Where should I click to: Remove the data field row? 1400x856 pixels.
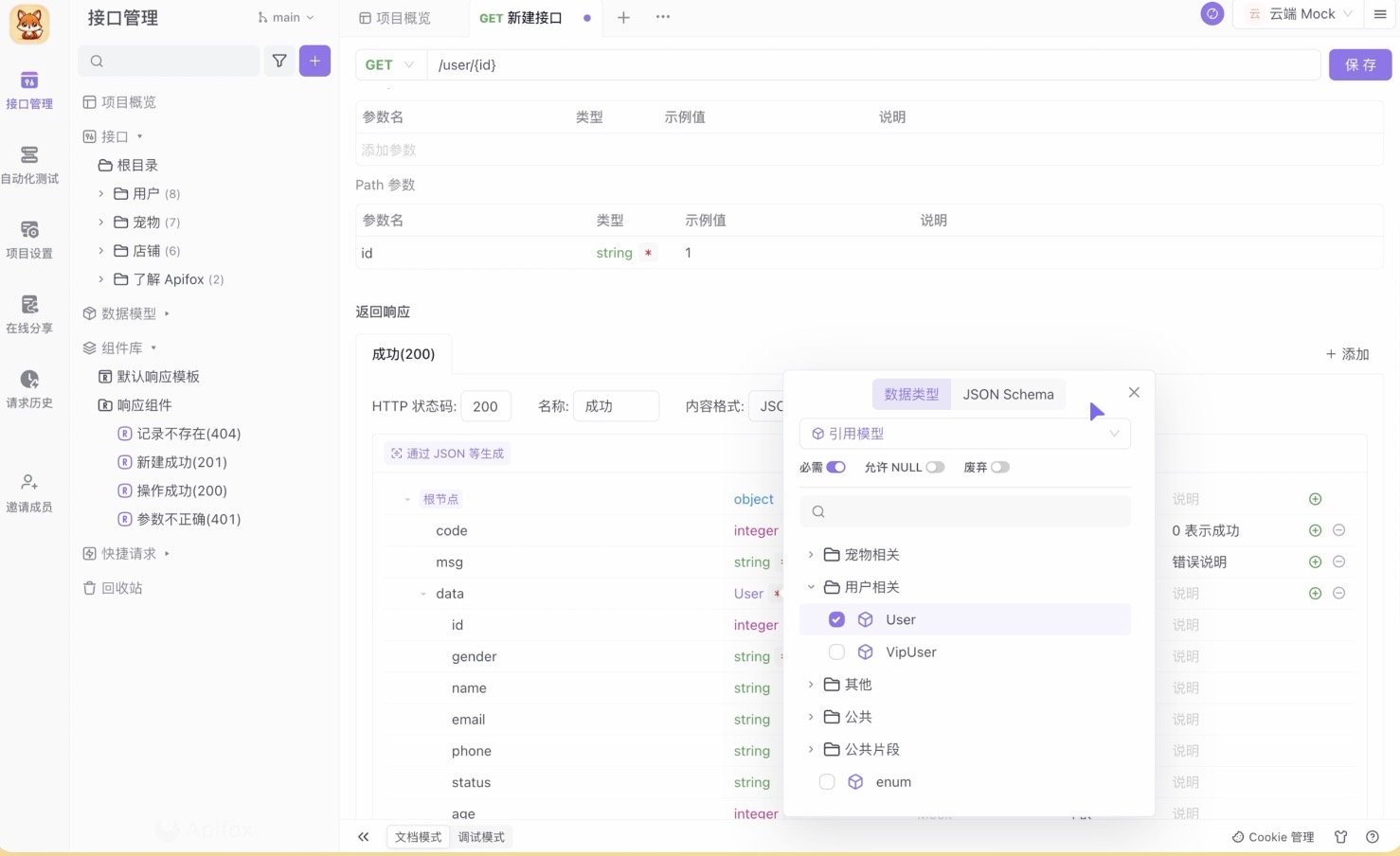pos(1338,593)
